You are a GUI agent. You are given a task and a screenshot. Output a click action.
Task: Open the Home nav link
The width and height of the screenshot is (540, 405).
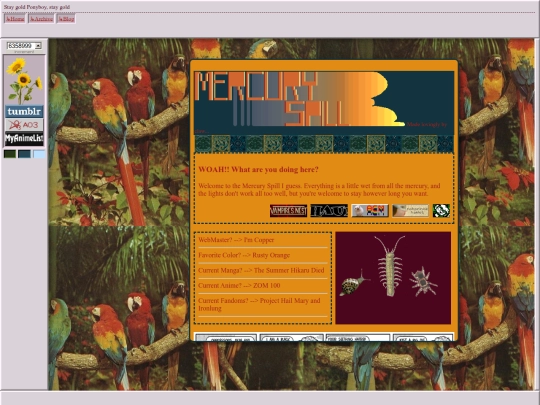click(x=15, y=19)
